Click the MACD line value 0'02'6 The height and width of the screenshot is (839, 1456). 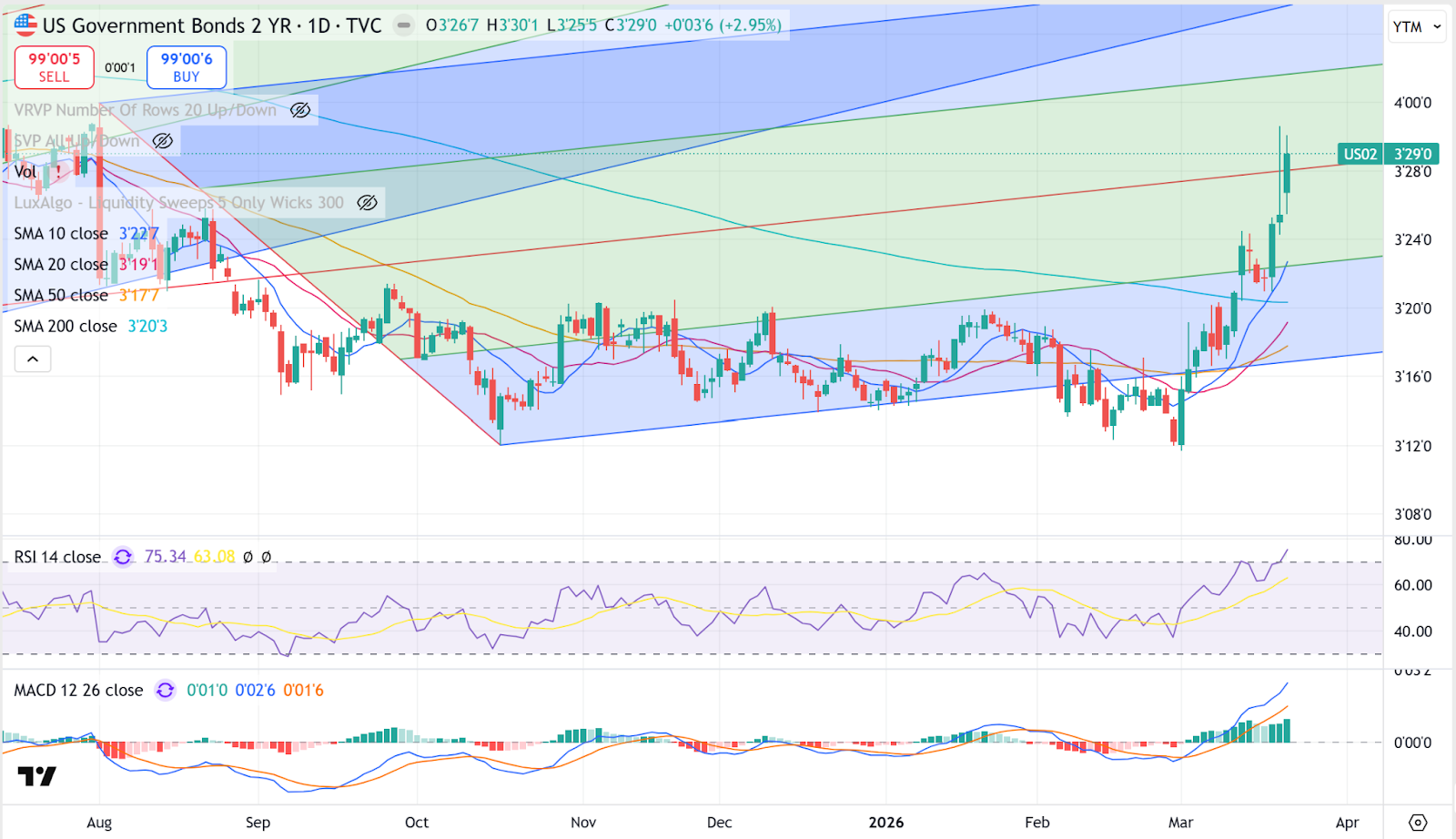255,691
